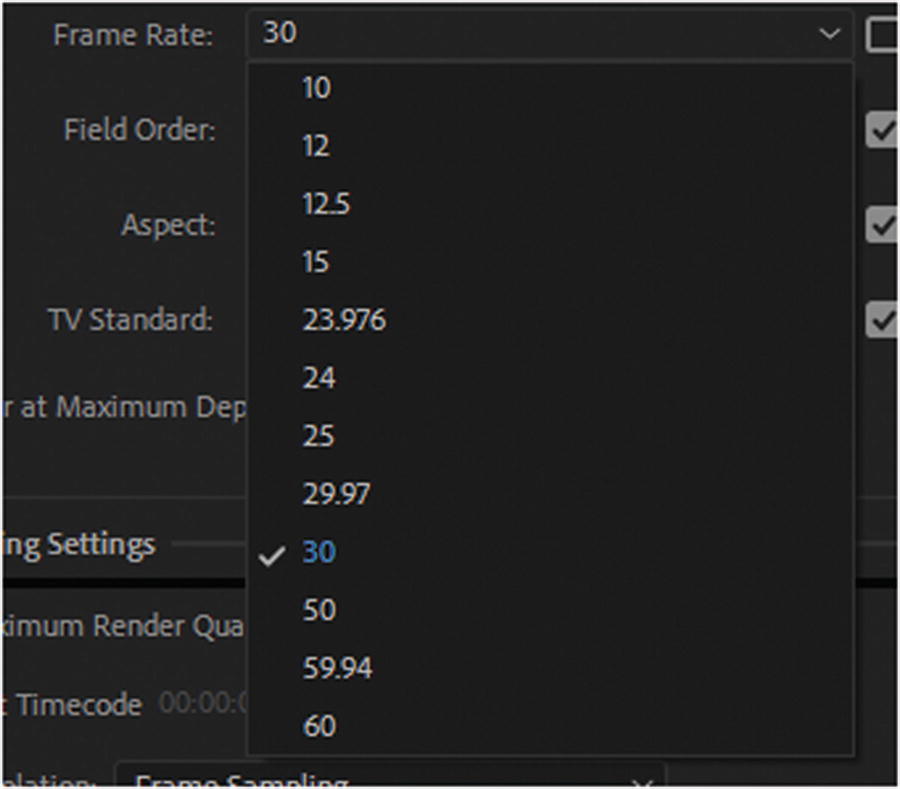Choose 50 frames per second

point(319,610)
